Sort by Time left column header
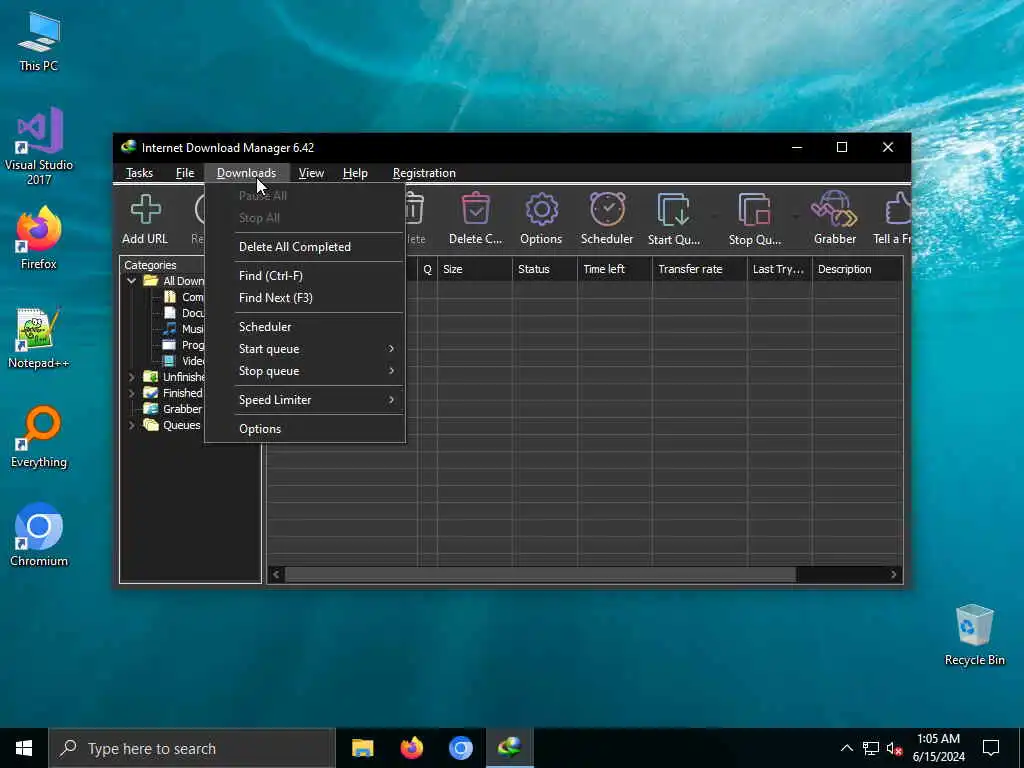 point(615,269)
